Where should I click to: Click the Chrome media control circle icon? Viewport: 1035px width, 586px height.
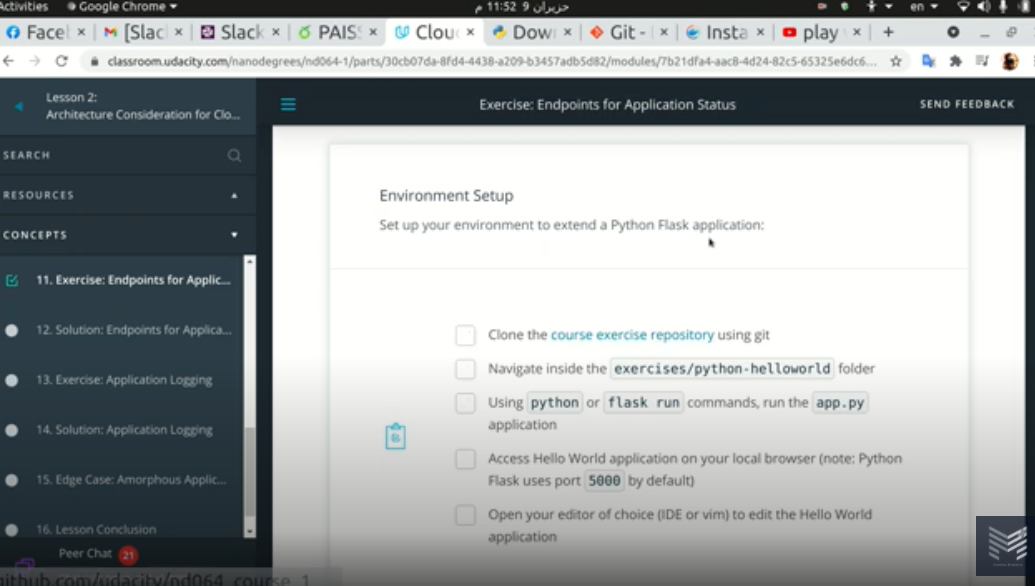pos(953,32)
